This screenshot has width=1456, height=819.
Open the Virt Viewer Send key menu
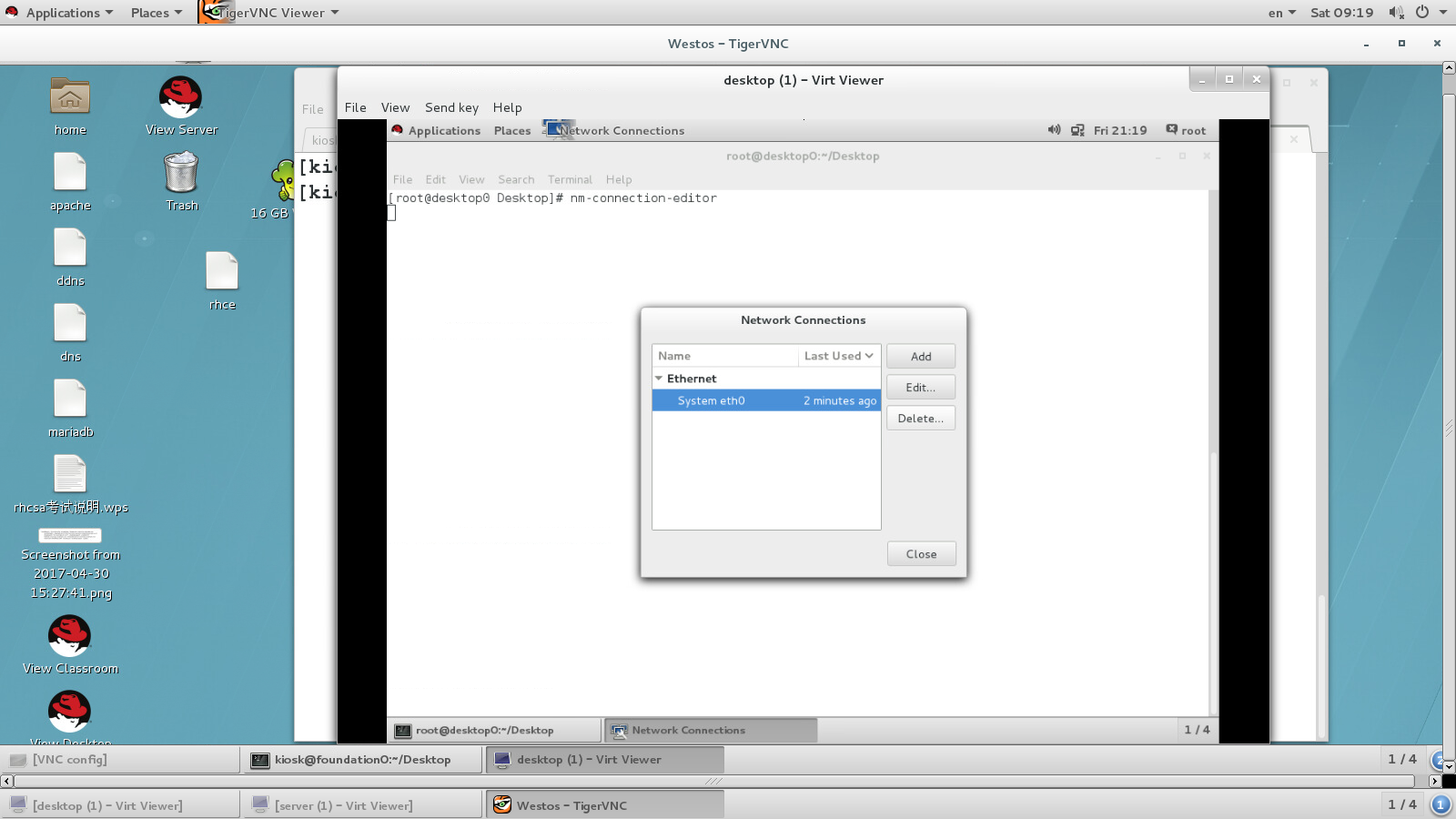[451, 107]
